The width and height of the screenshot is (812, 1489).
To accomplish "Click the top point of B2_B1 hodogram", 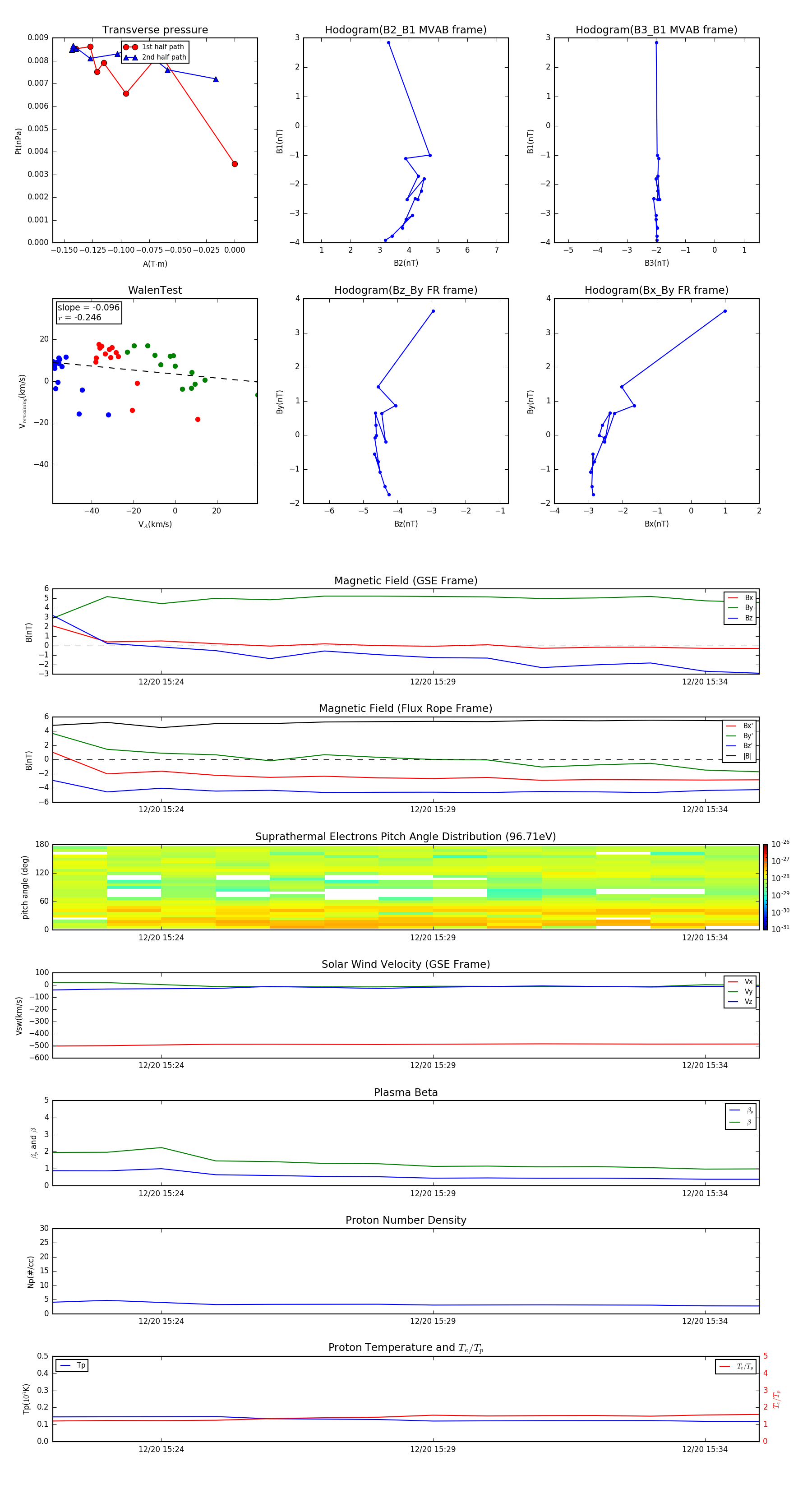I will pos(388,43).
